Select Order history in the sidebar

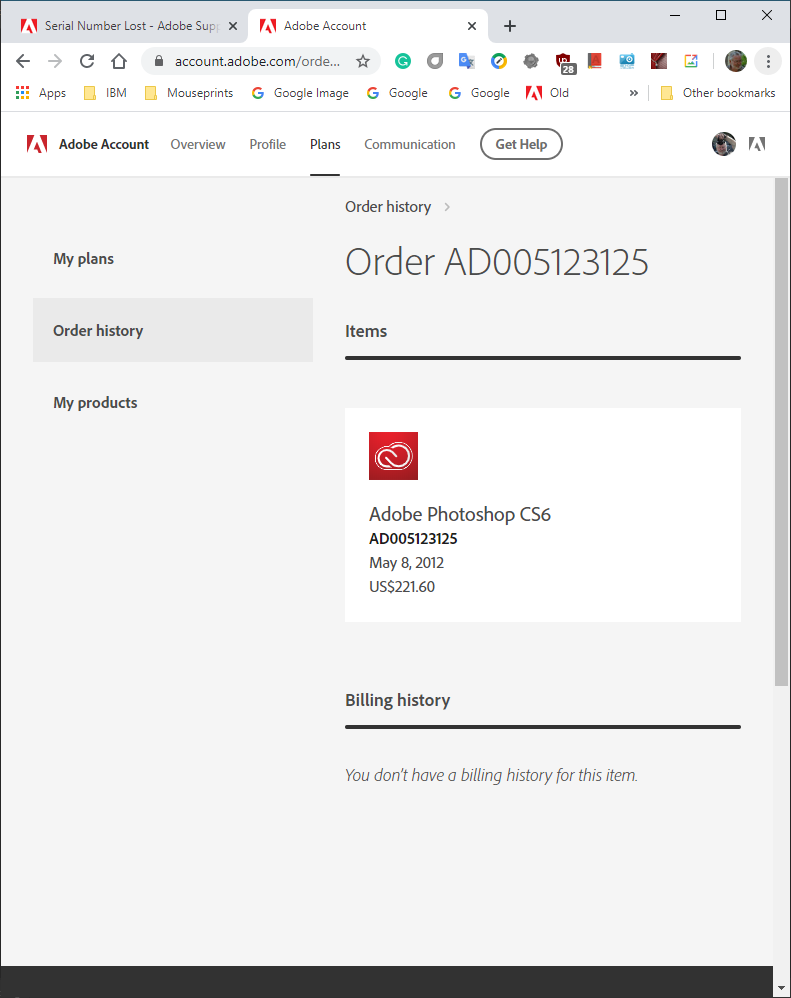(x=172, y=330)
